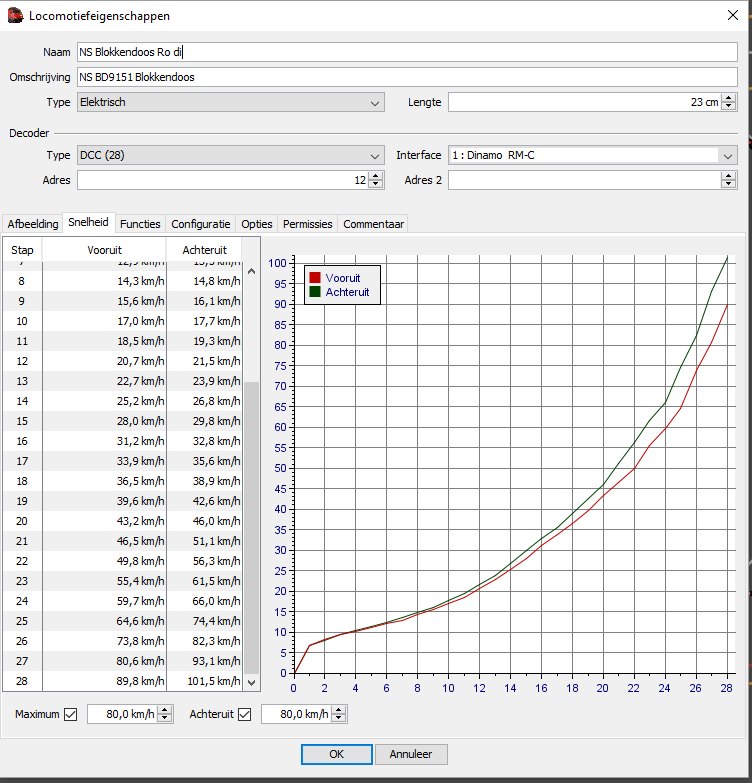Screen dimensions: 752x783
Task: Open the Configuratie tab
Action: pyautogui.click(x=201, y=224)
